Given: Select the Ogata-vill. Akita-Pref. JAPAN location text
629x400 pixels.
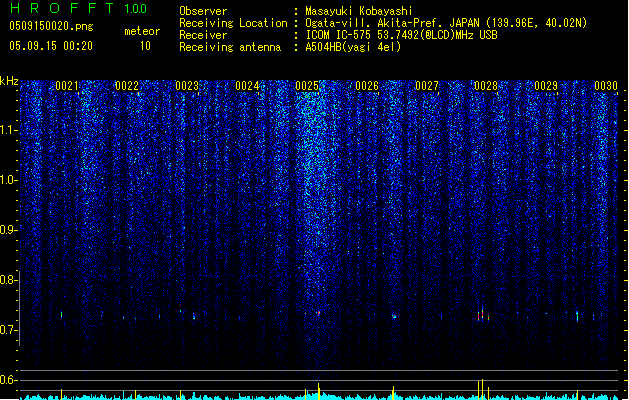Looking at the screenshot, I should click(392, 23).
